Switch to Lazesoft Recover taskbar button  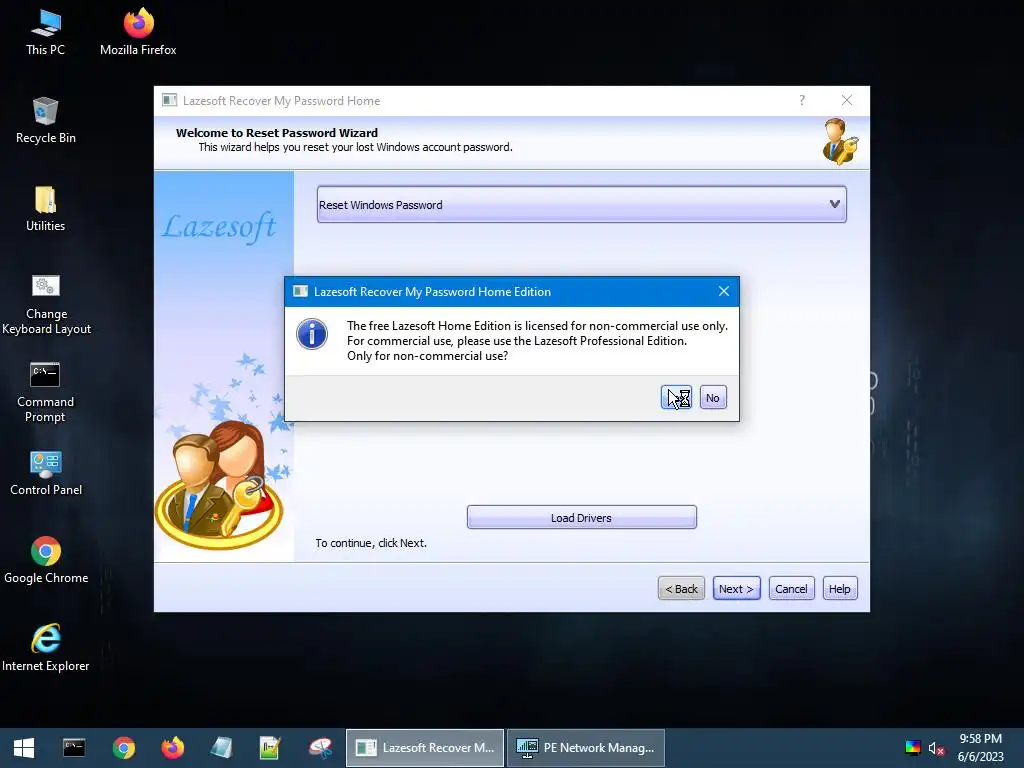click(x=424, y=748)
